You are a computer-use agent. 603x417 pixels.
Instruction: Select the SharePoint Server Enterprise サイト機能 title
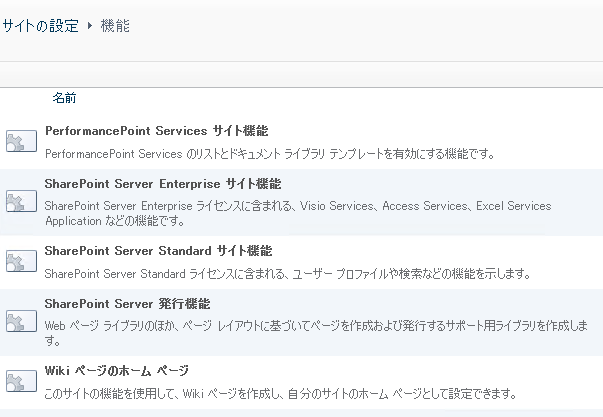(x=163, y=184)
